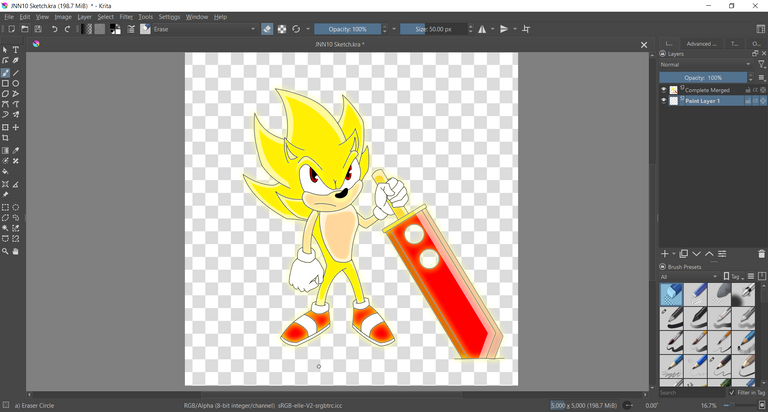The height and width of the screenshot is (412, 768).
Task: Toggle horizontal mirror tool
Action: [x=482, y=29]
